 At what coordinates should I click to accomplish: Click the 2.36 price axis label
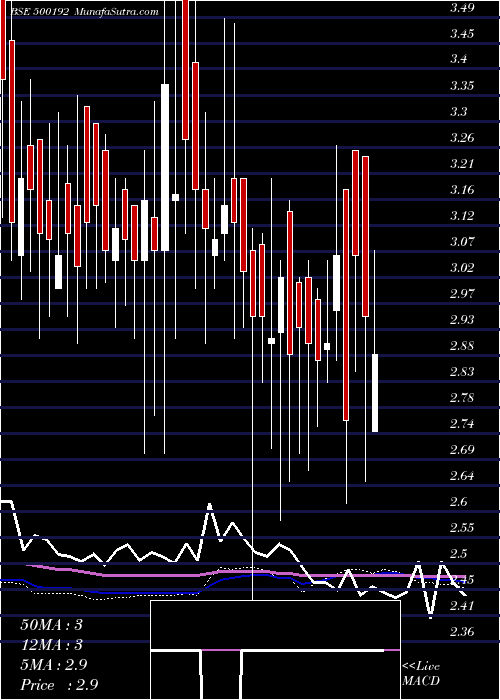tap(462, 632)
